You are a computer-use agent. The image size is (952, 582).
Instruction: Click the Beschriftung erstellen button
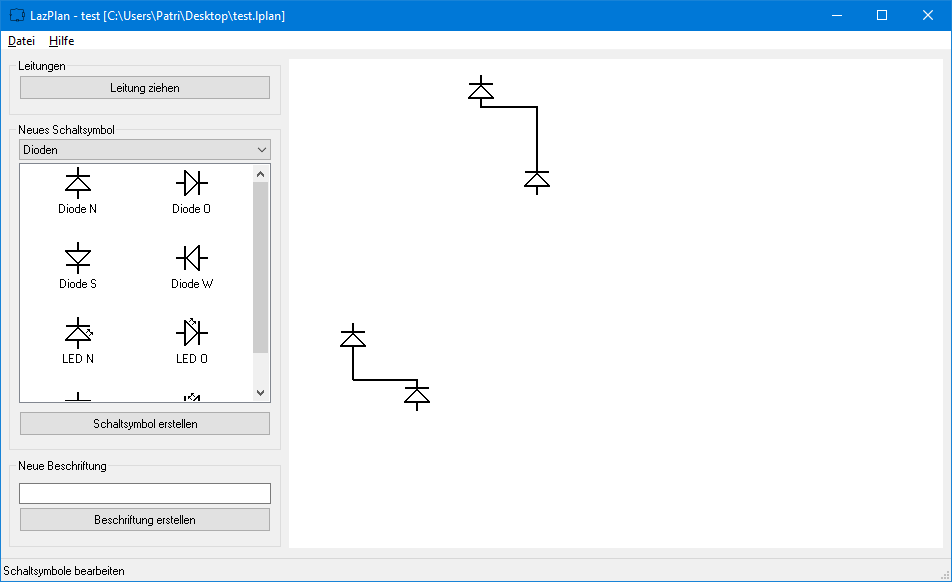pyautogui.click(x=145, y=520)
